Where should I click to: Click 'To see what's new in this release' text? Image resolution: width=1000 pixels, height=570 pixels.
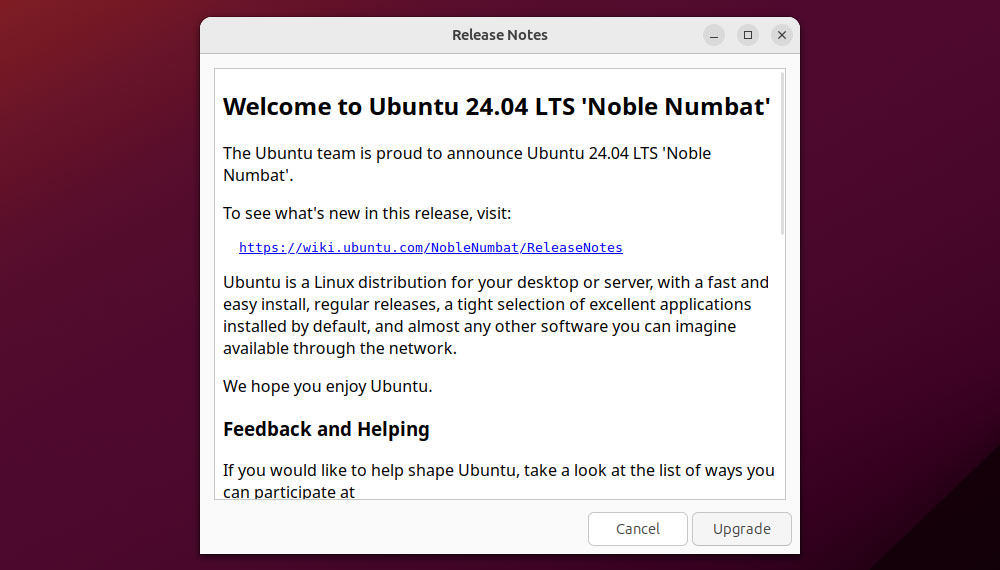click(367, 213)
